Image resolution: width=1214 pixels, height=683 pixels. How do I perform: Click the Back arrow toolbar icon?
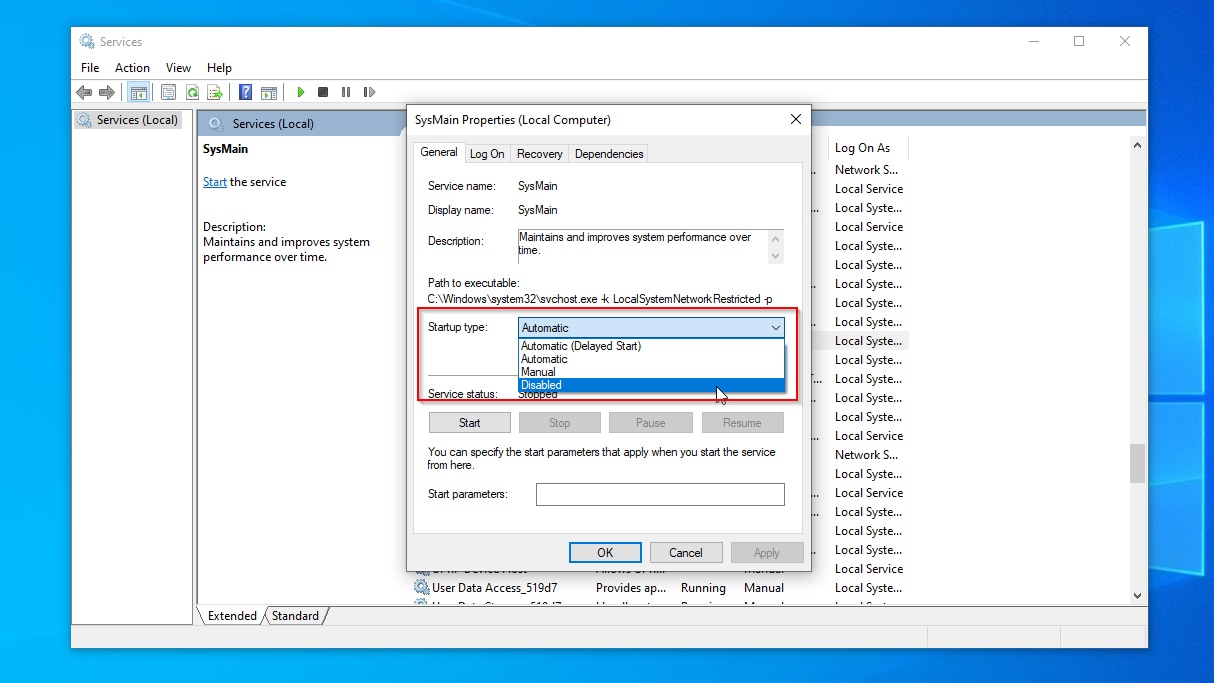84,92
